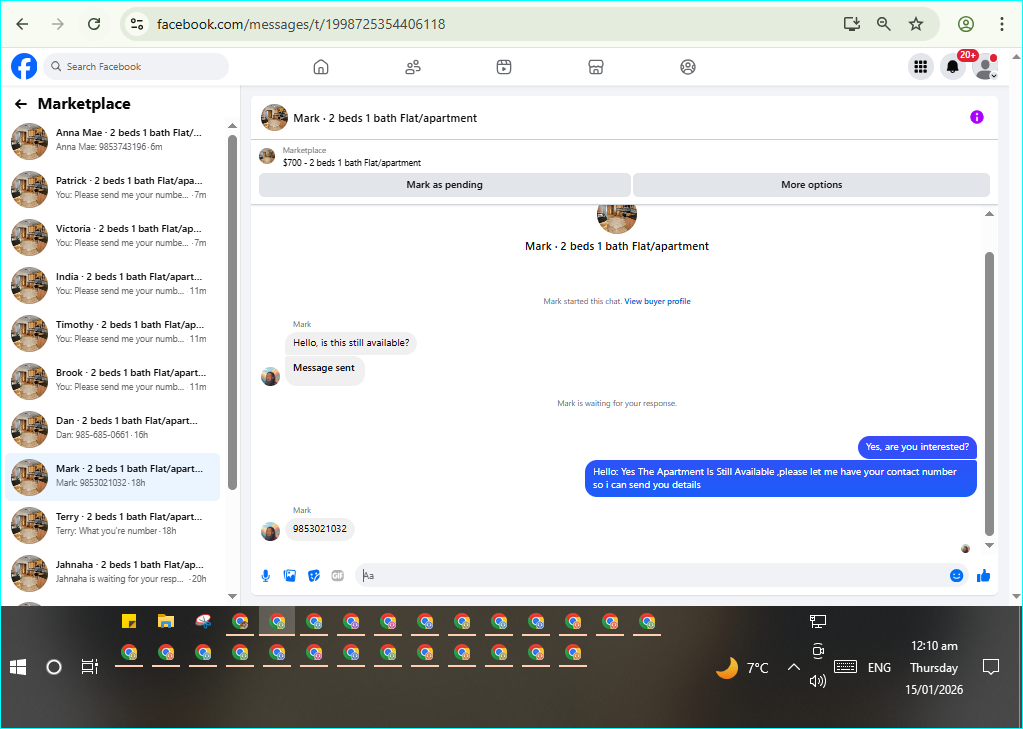Open conversation information purple icon
Screen dimensions: 1023x729
coord(977,117)
